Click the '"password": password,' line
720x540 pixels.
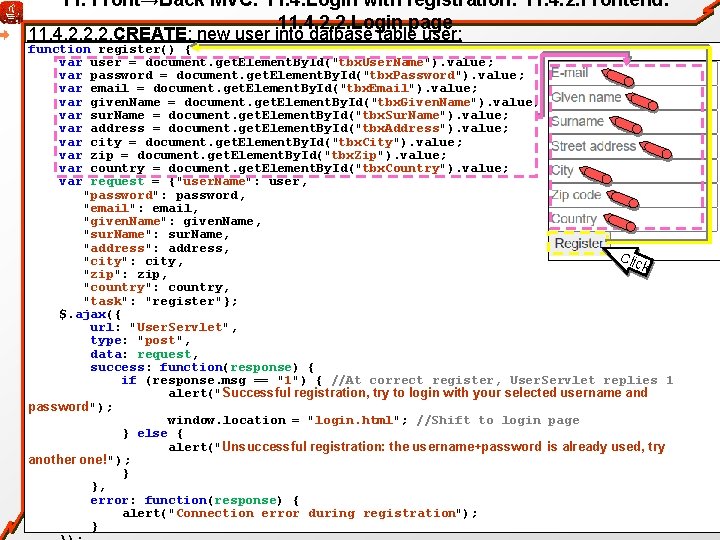[164, 195]
